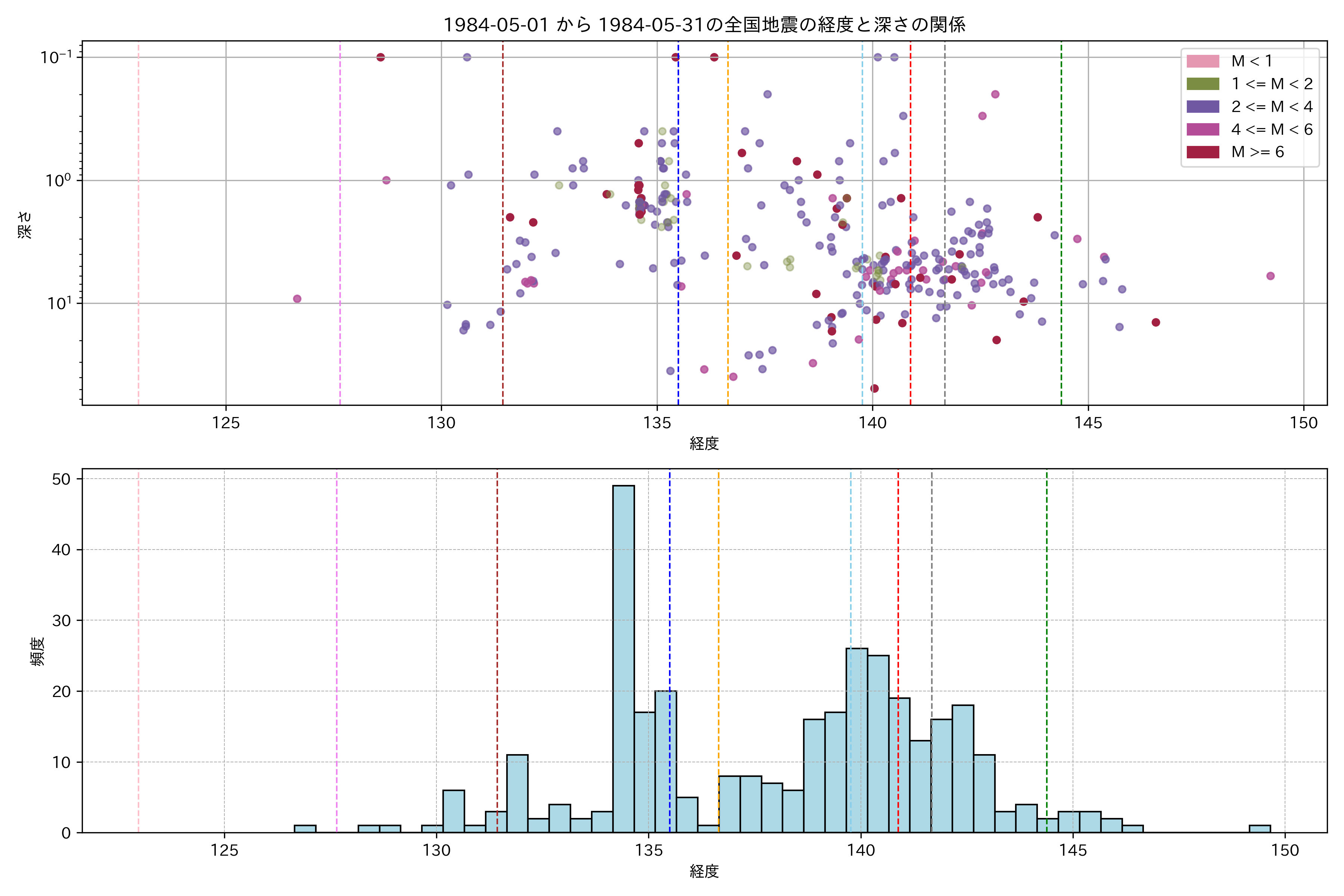Click the rightmost histogram bar near longitude 149.5
Image resolution: width=1344 pixels, height=896 pixels.
1259,828
